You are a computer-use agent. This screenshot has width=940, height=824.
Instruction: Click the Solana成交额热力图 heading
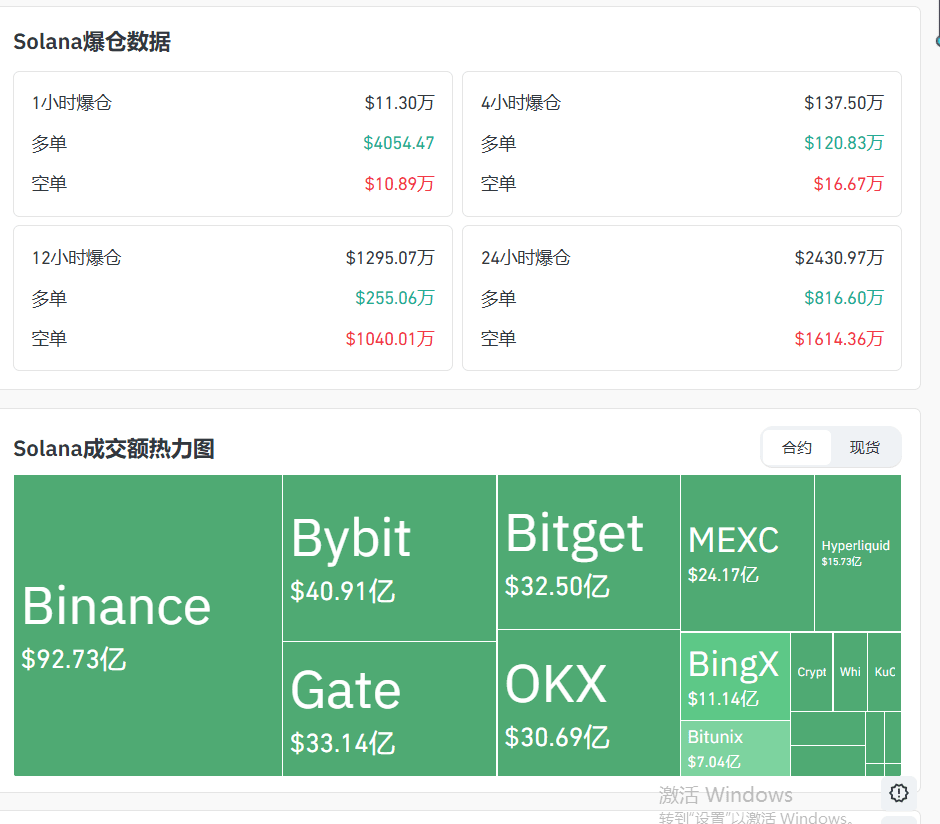(x=114, y=449)
